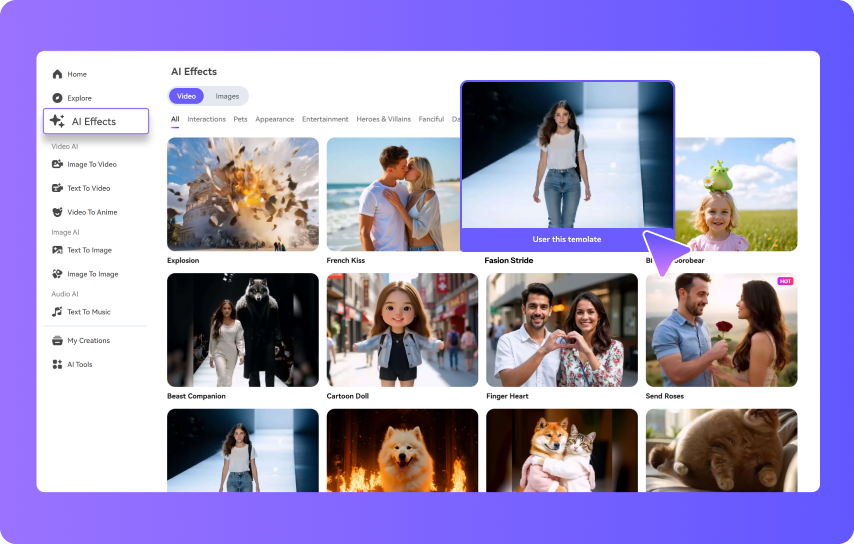Open the French Kiss effect thumbnail
This screenshot has width=854, height=544.
(393, 194)
